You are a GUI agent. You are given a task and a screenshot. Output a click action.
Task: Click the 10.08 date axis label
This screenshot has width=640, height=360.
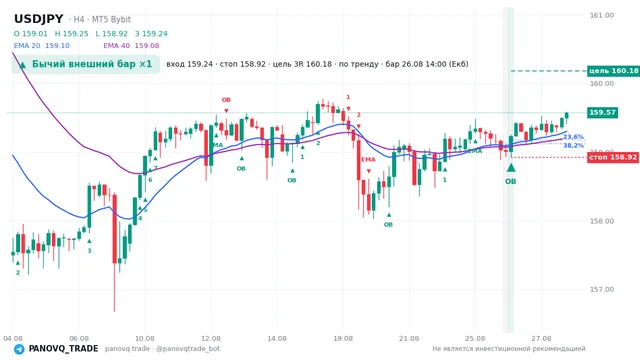(144, 338)
